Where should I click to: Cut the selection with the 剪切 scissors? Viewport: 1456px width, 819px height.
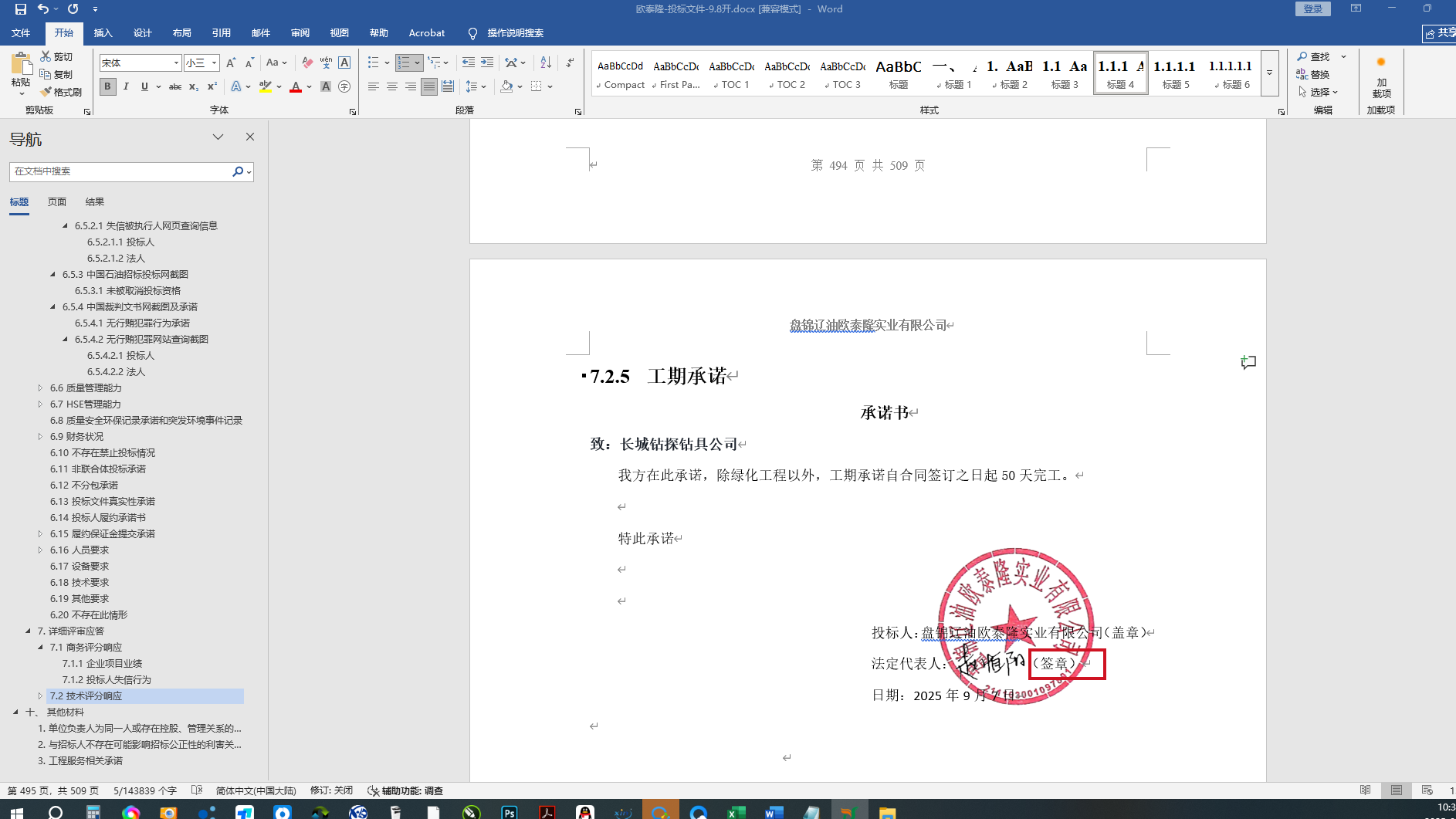[56, 56]
